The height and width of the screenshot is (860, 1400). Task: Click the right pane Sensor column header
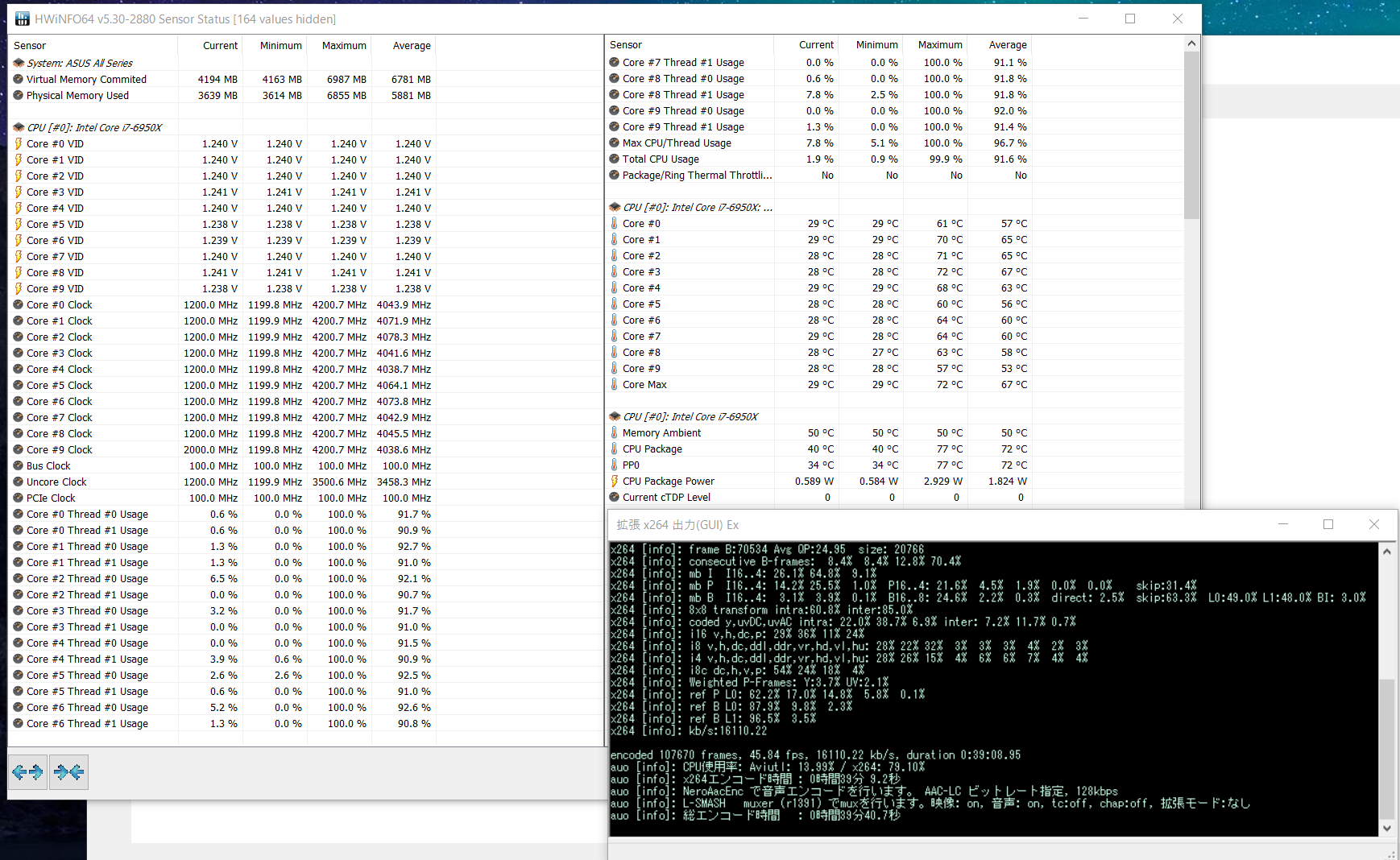coord(690,44)
